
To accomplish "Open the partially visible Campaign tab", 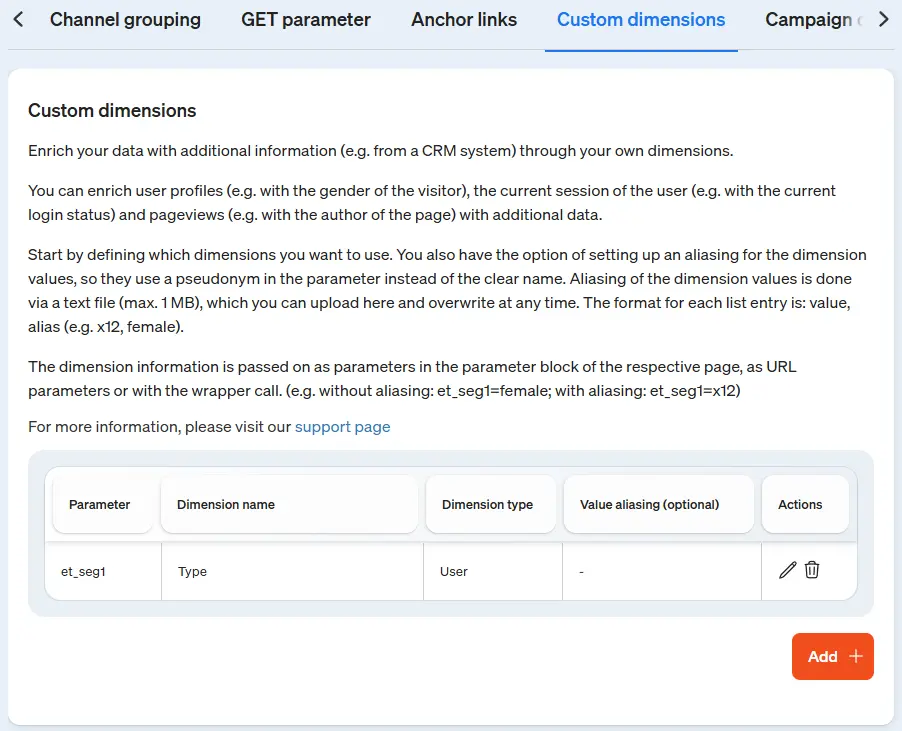I will click(810, 20).
